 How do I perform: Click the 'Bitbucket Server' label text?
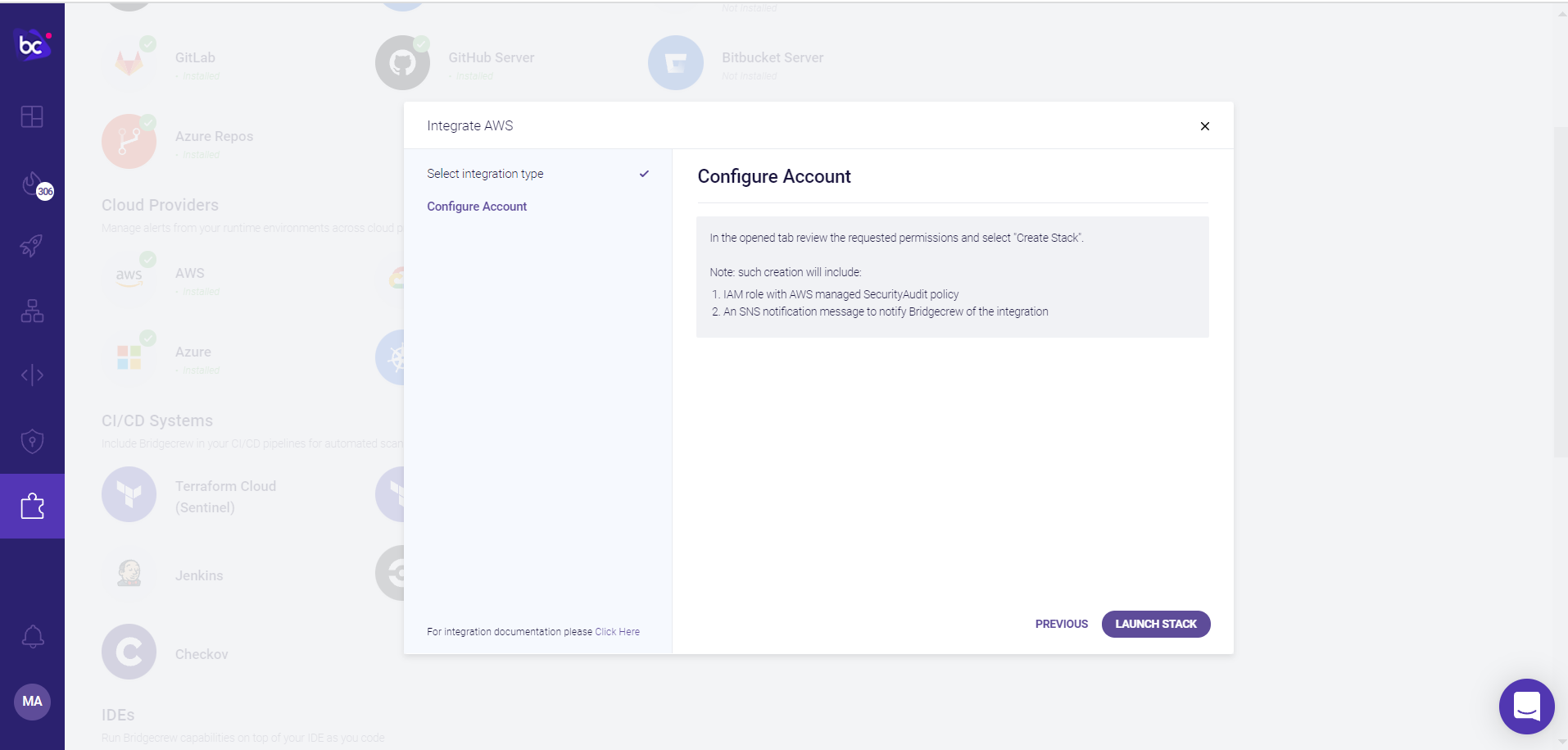pos(773,57)
